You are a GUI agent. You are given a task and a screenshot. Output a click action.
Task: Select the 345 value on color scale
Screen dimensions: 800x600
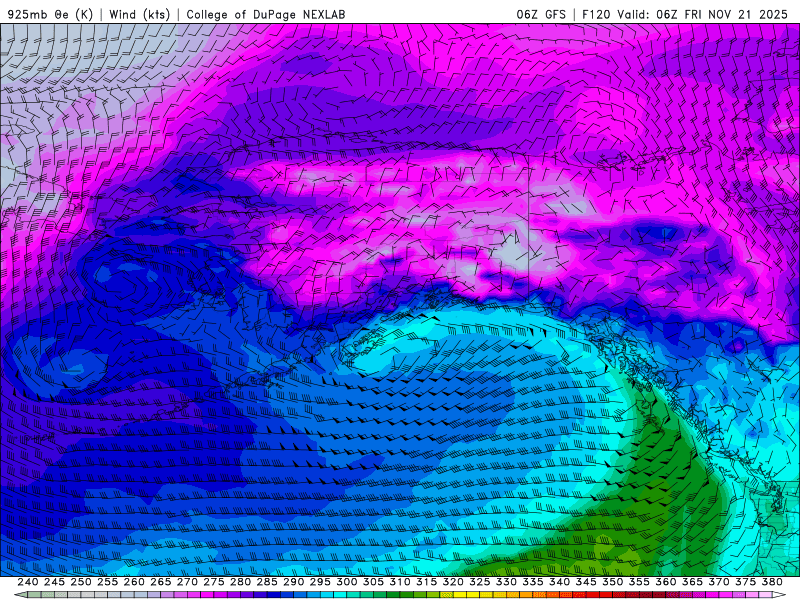point(586,582)
